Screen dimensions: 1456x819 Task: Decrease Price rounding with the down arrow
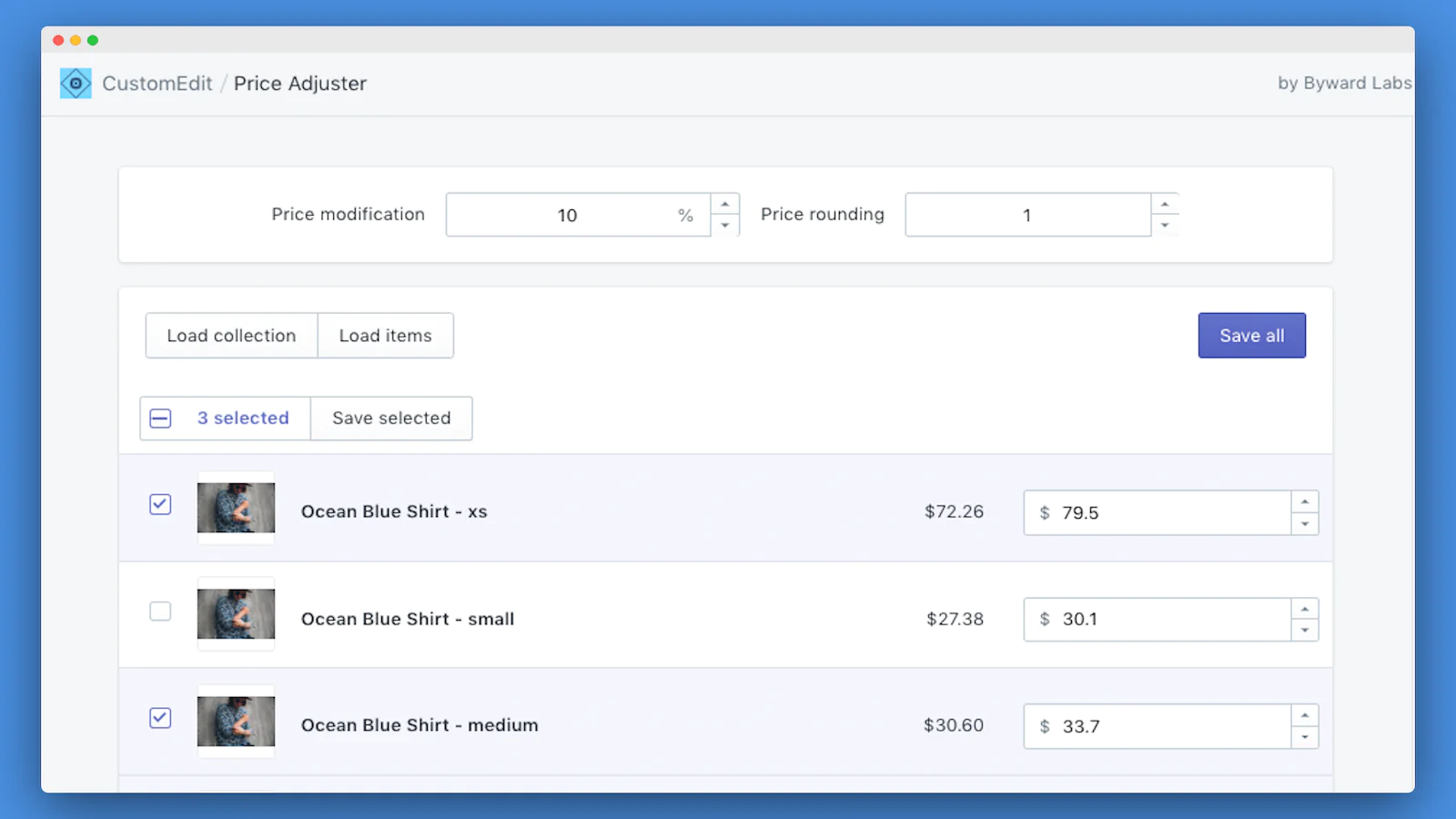tap(1165, 226)
